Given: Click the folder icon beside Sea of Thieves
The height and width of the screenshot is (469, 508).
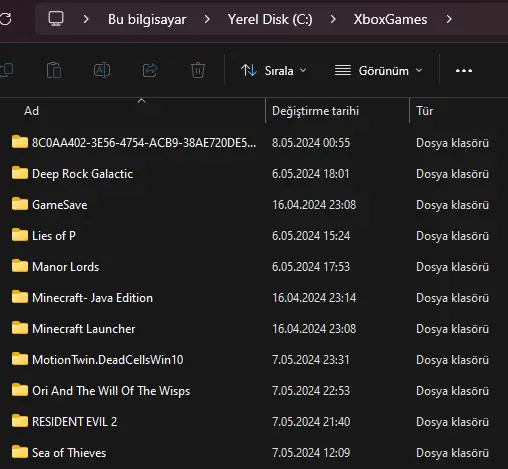Looking at the screenshot, I should [x=20, y=452].
